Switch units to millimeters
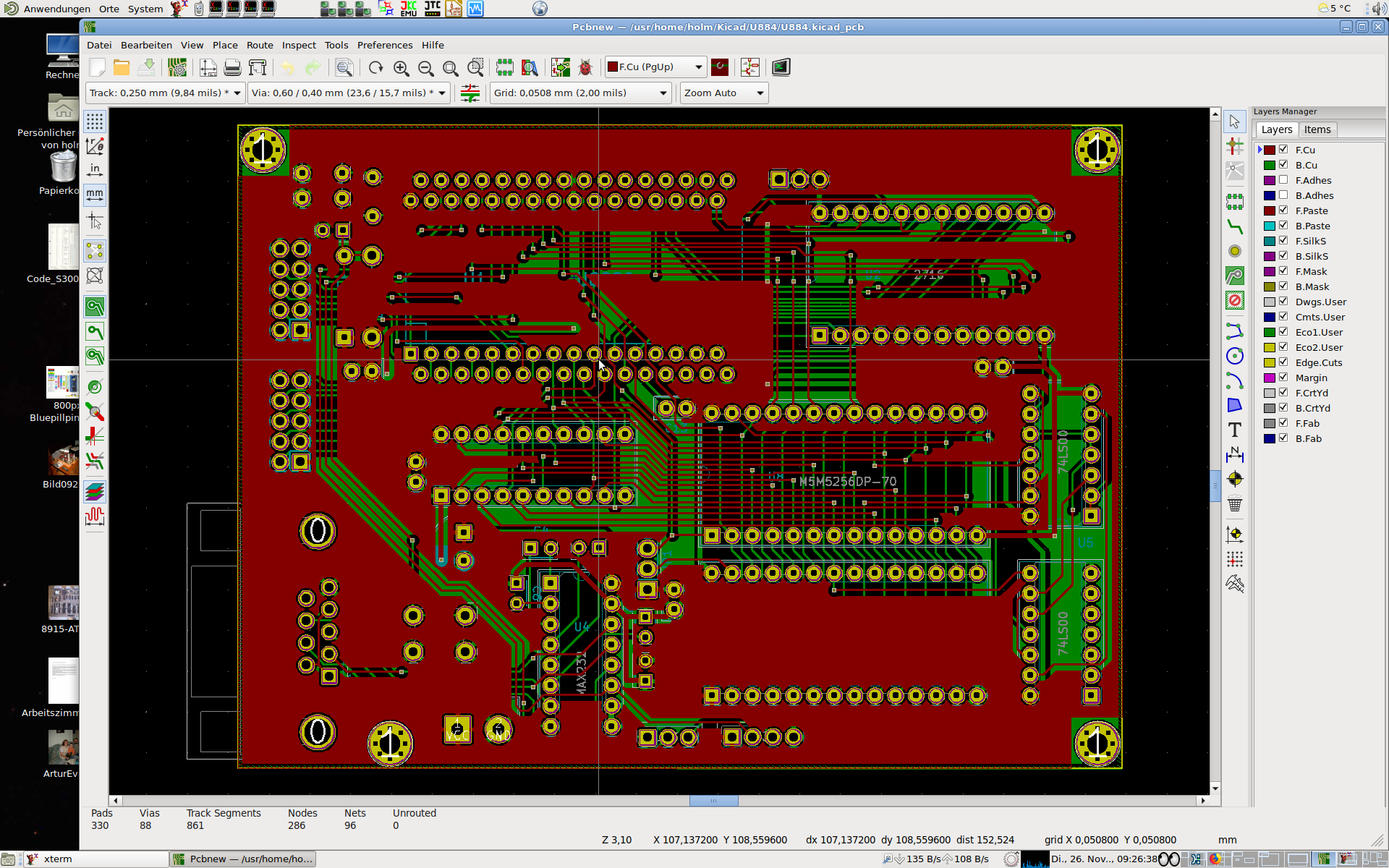The height and width of the screenshot is (868, 1389). (95, 195)
